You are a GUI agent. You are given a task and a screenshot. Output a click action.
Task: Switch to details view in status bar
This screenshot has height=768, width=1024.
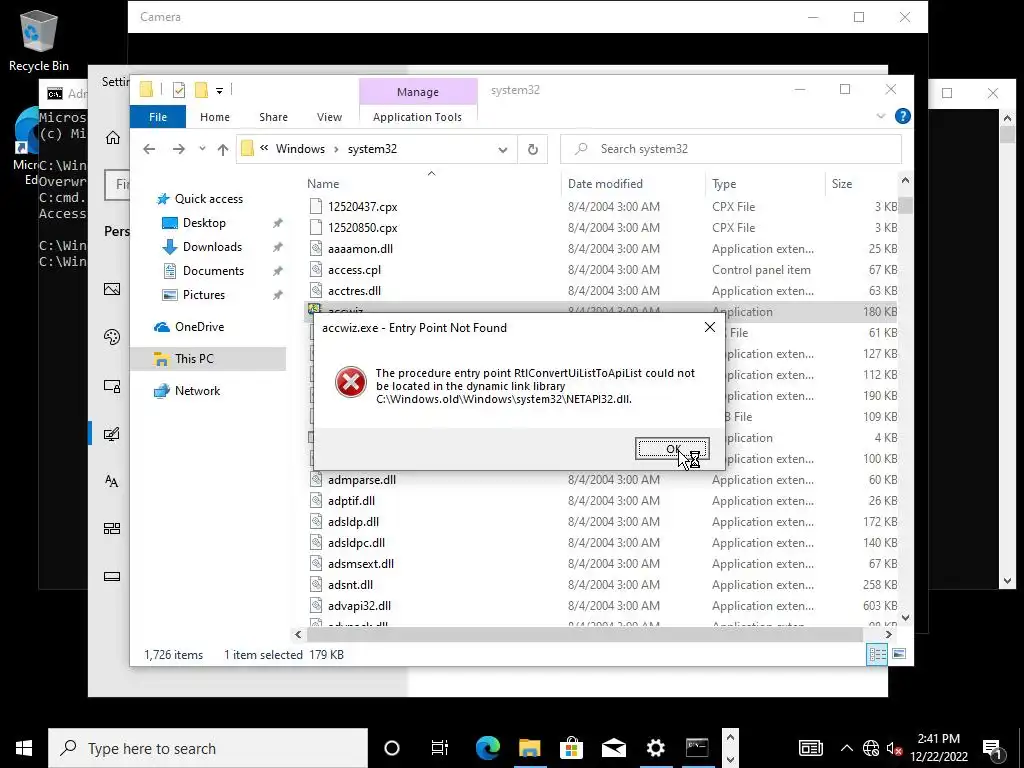877,654
